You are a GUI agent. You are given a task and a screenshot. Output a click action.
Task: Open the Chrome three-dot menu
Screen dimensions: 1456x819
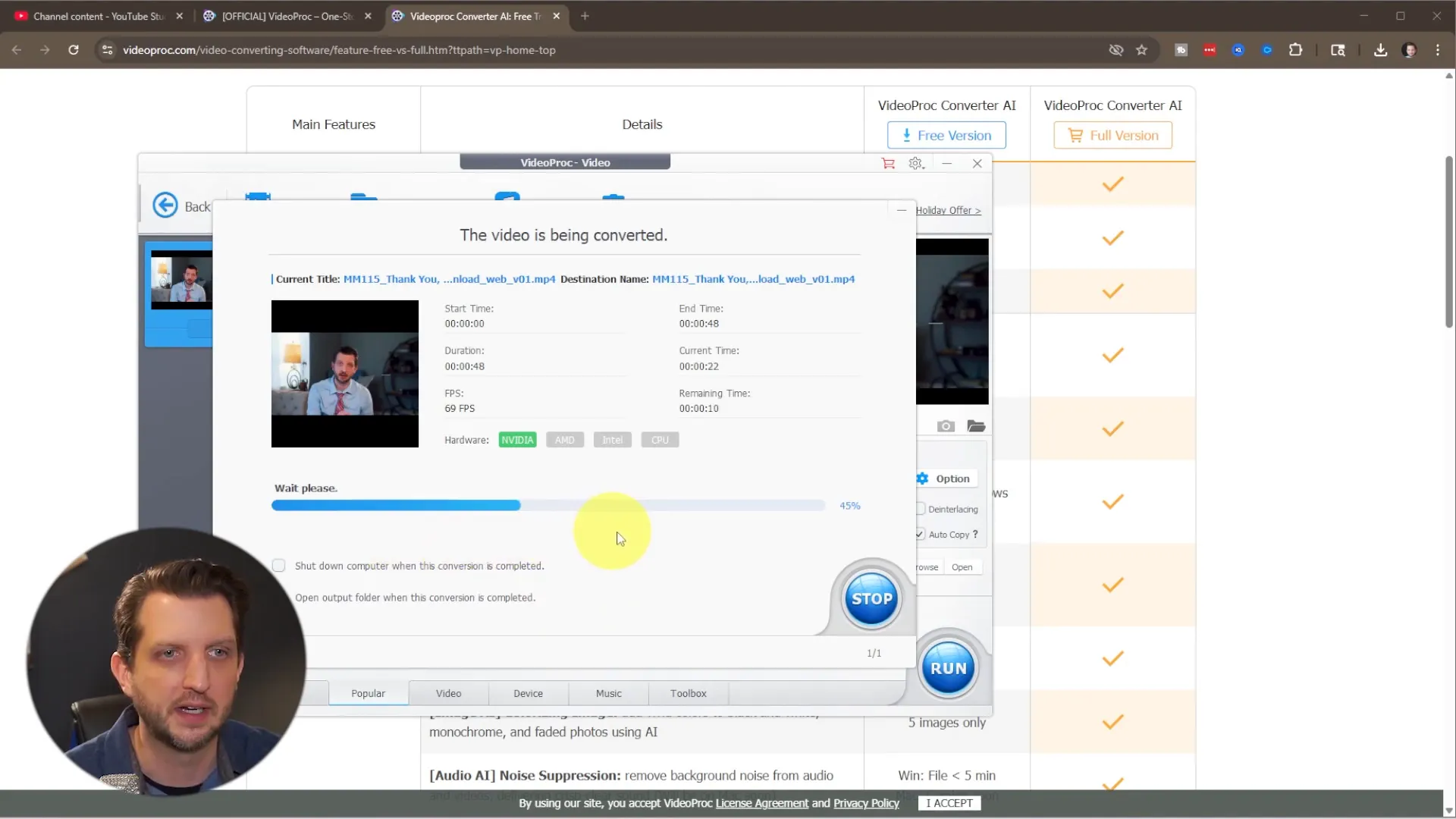(x=1438, y=50)
